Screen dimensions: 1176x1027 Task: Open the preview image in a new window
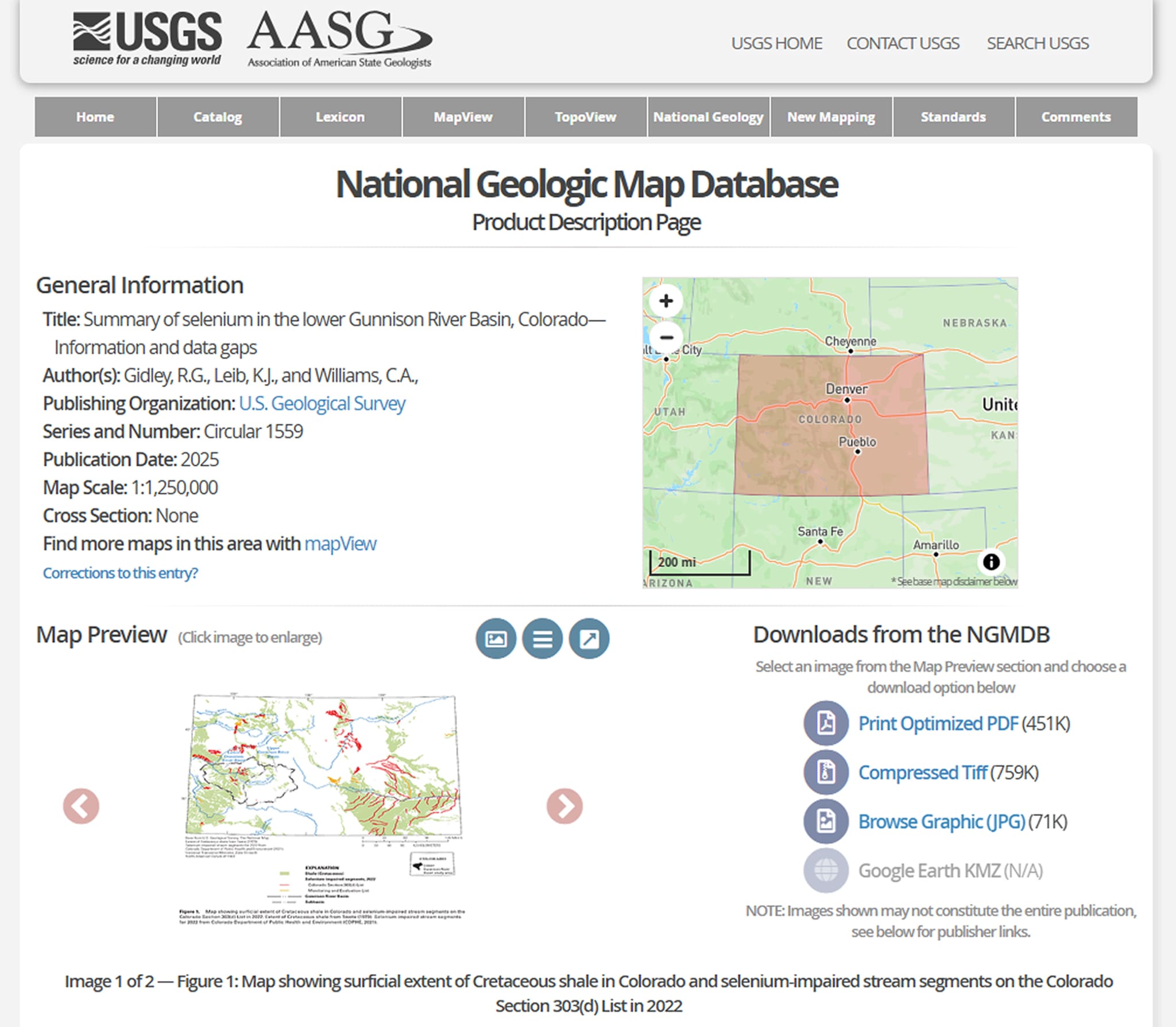589,638
